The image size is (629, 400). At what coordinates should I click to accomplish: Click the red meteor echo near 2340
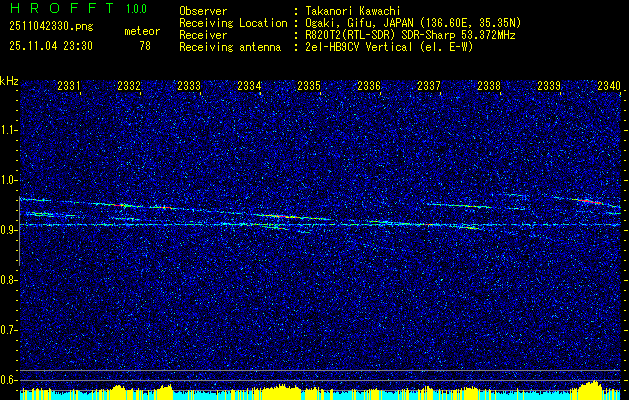coord(589,201)
